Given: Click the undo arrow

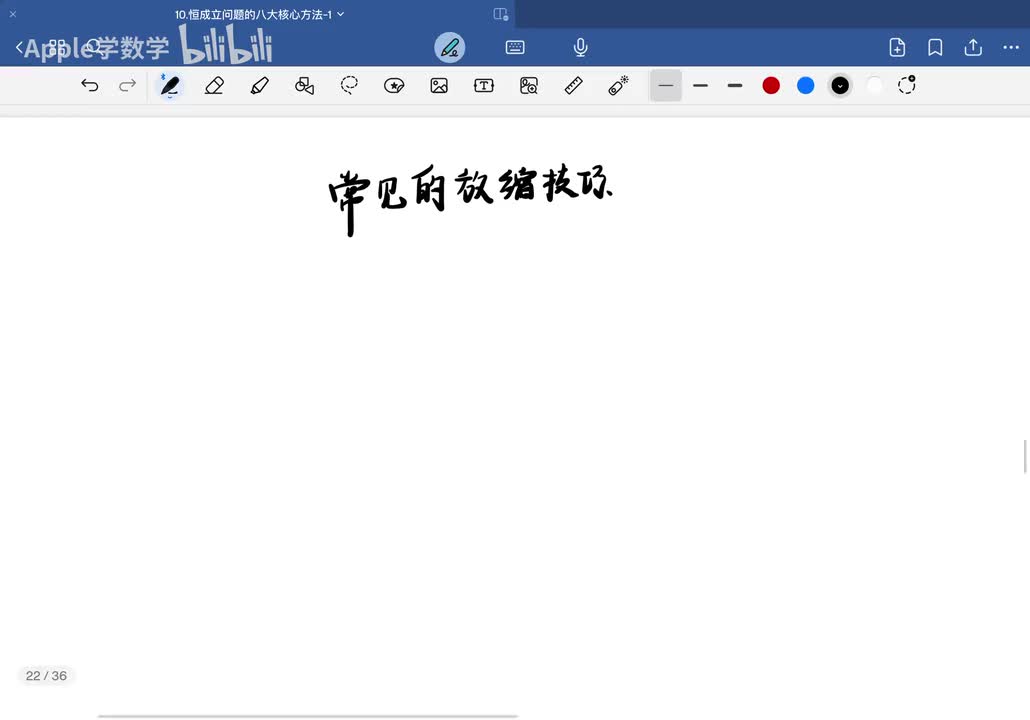Looking at the screenshot, I should [89, 85].
